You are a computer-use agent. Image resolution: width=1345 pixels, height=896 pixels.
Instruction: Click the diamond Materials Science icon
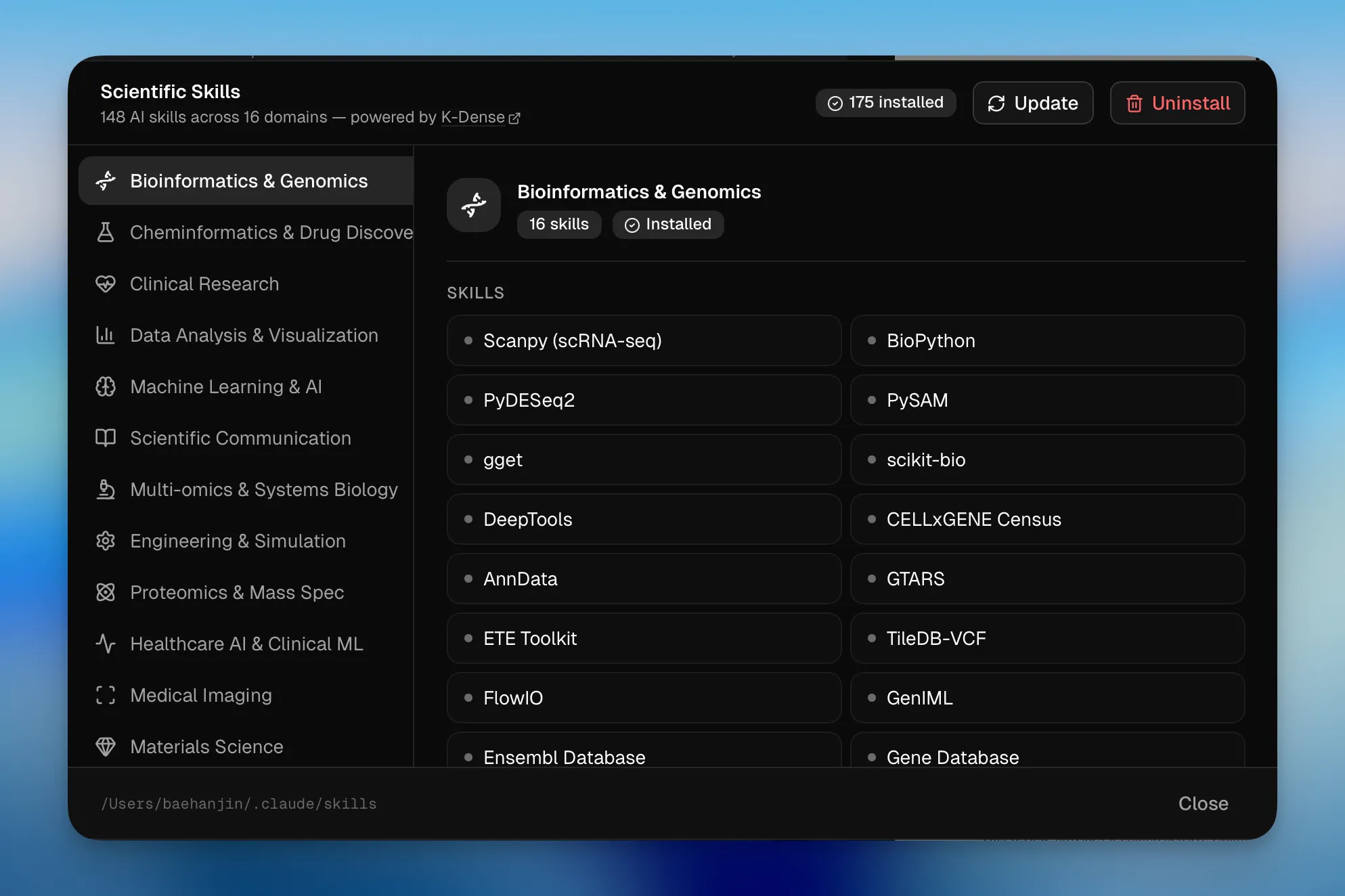pos(106,746)
